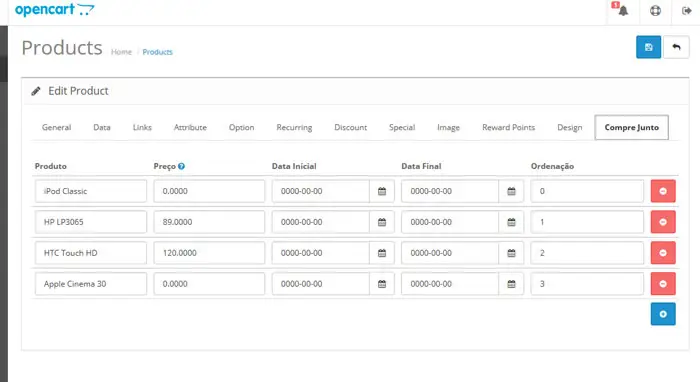Image resolution: width=700 pixels, height=382 pixels.
Task: Go to the Discount tab
Action: pyautogui.click(x=350, y=127)
